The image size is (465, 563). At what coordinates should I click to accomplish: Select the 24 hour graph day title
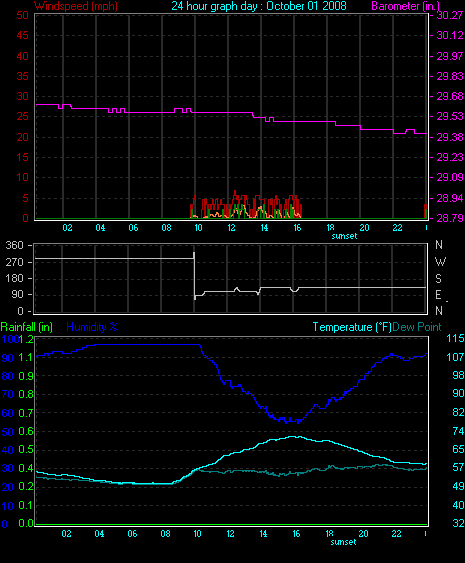click(259, 6)
